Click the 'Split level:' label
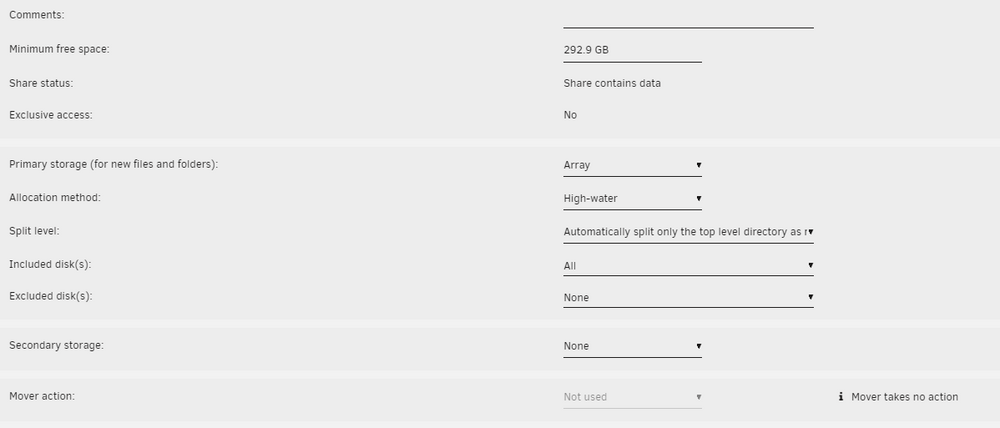 pos(34,231)
